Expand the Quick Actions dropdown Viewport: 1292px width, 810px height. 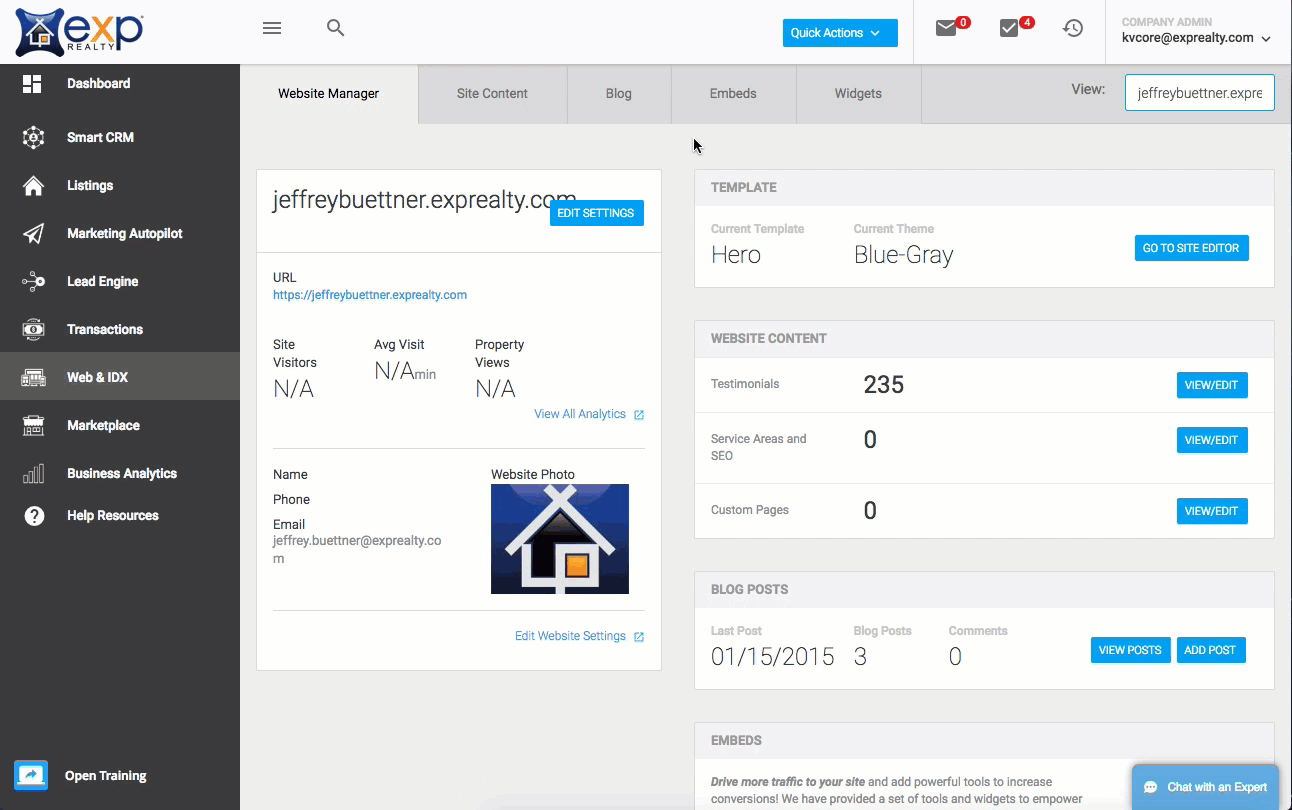[840, 33]
